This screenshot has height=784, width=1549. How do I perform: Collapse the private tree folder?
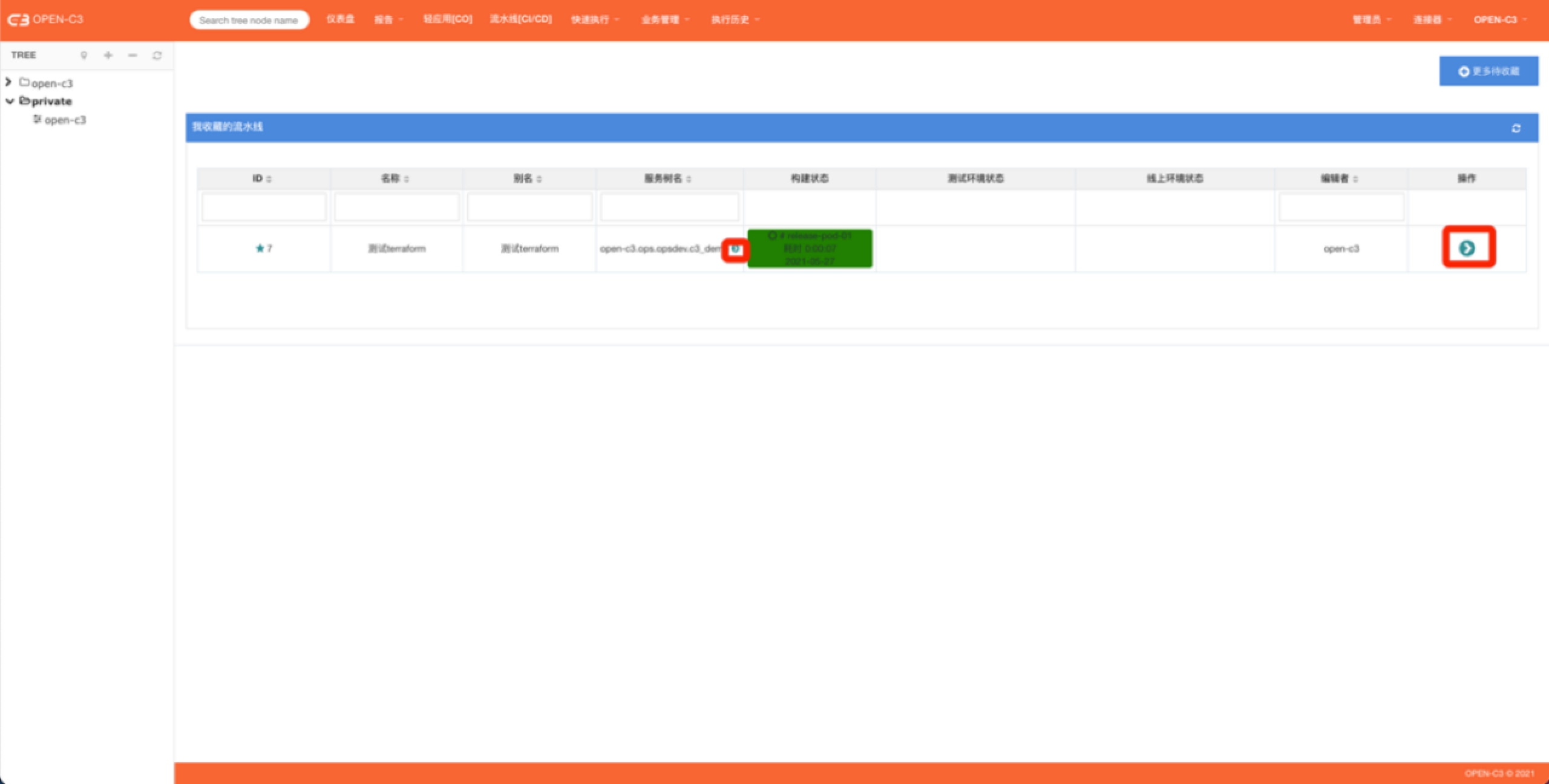[10, 101]
